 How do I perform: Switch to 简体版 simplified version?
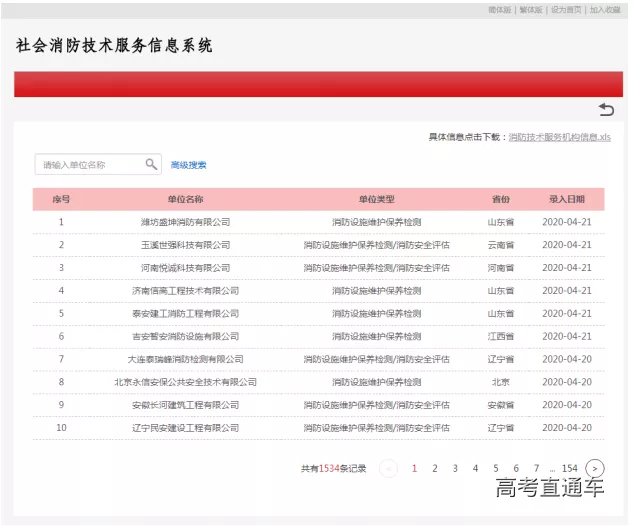500,9
